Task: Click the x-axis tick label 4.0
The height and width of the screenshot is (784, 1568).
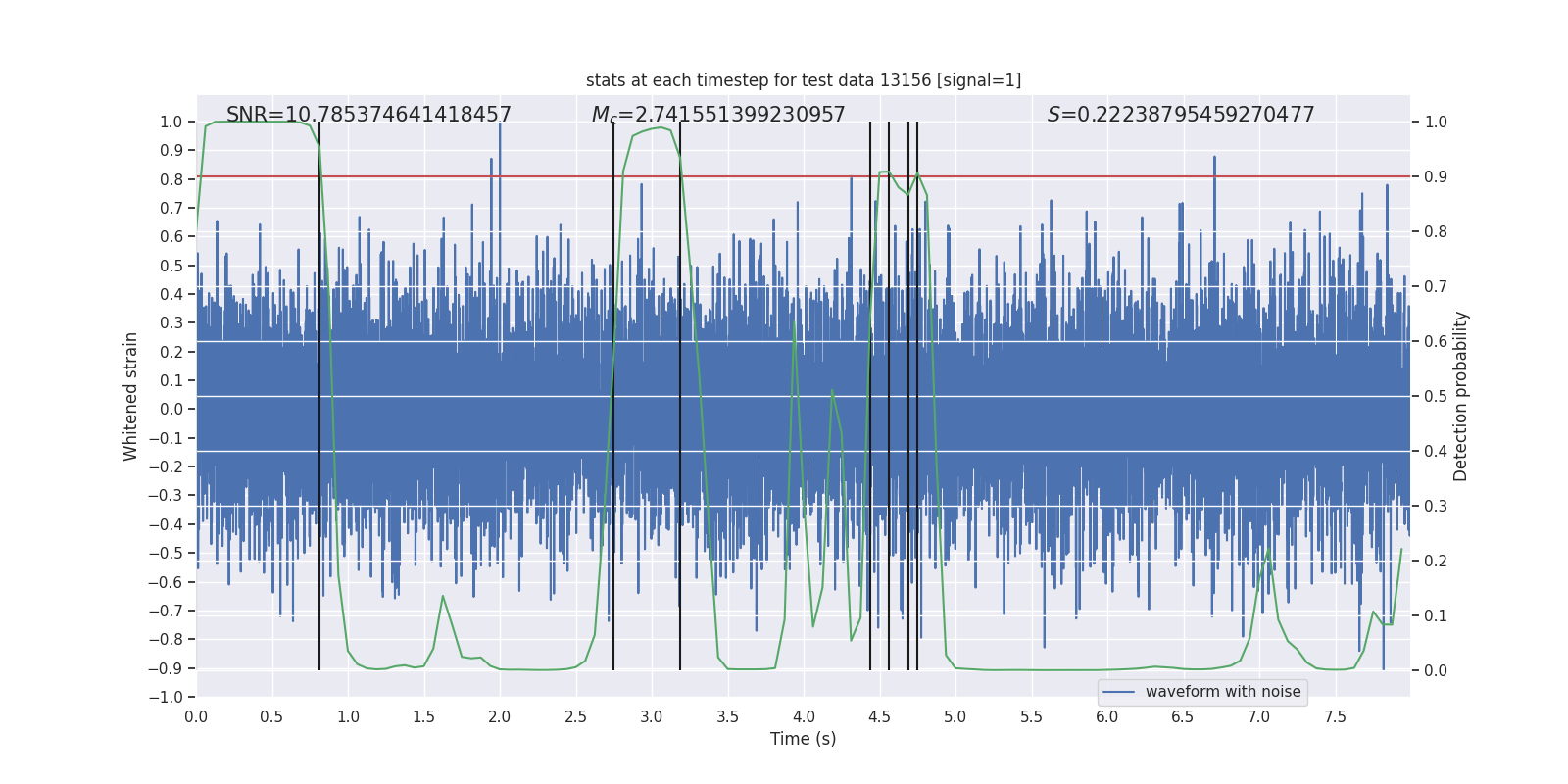Action: tap(804, 716)
